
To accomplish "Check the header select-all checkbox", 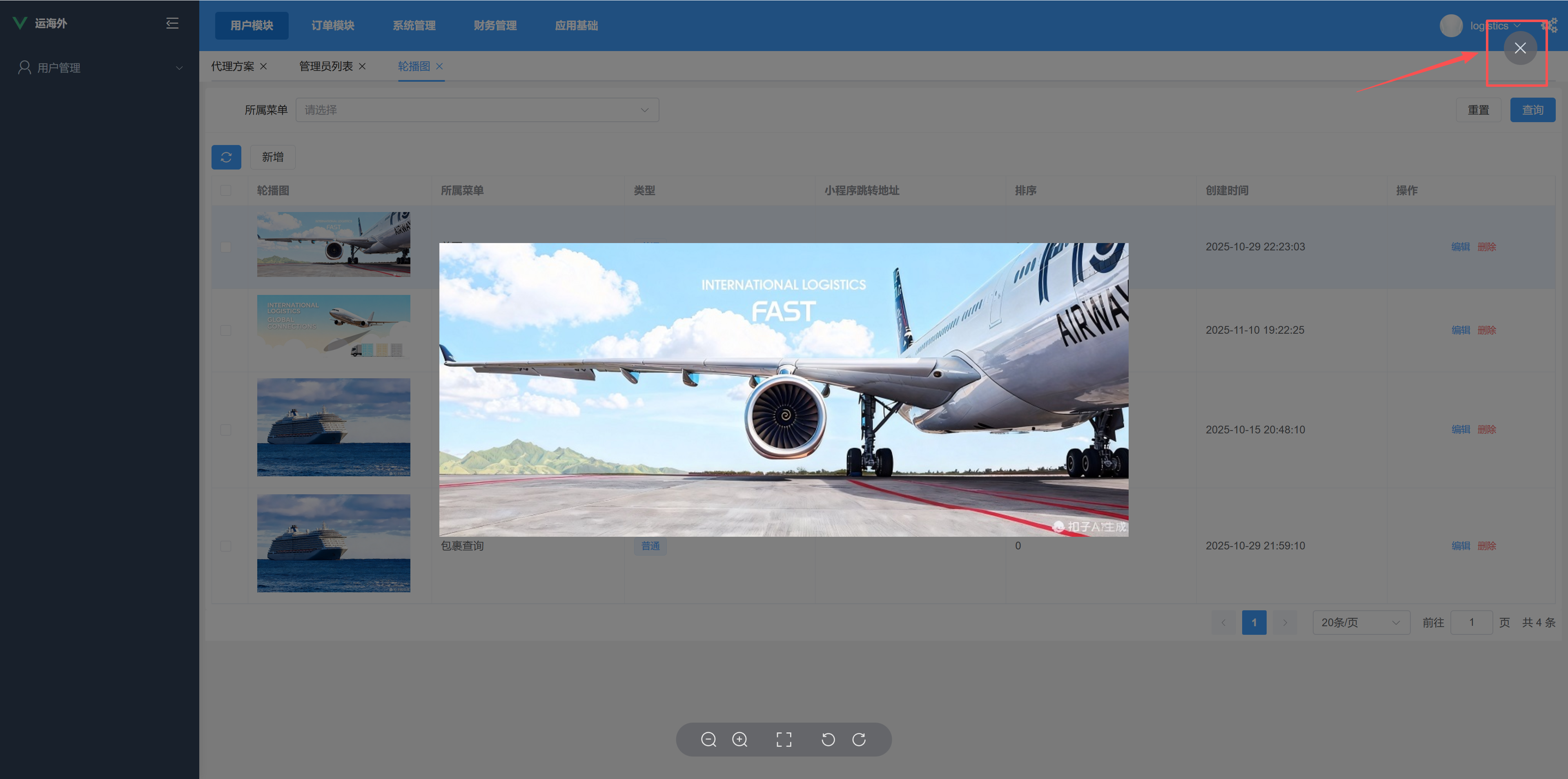I will [226, 191].
